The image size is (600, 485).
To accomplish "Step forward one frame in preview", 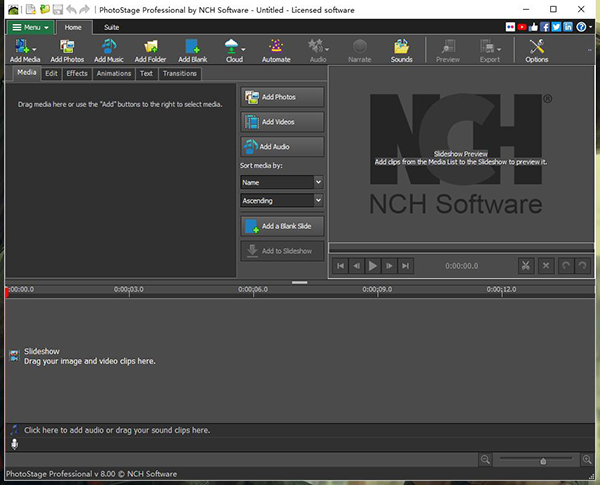I will tap(389, 266).
